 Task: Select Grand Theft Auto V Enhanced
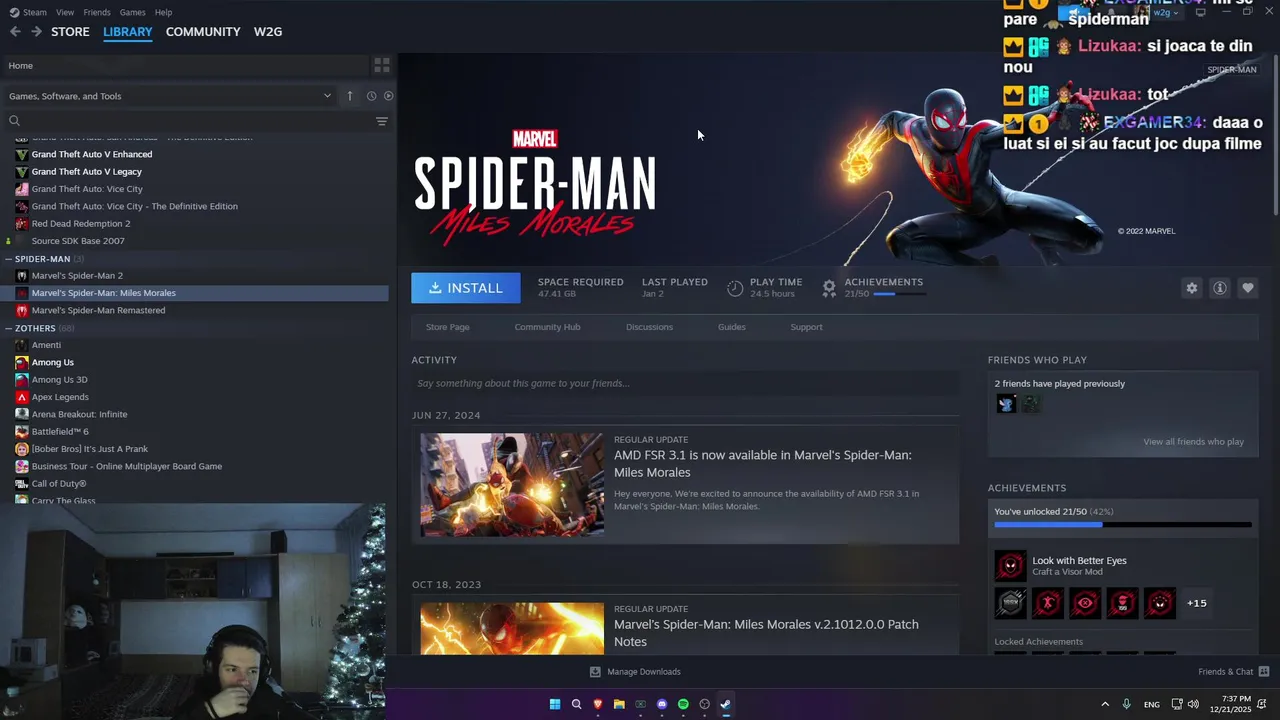pyautogui.click(x=91, y=154)
